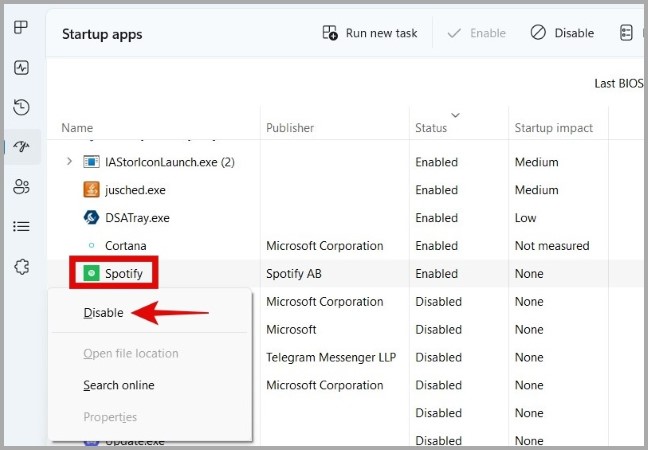648x450 pixels.
Task: Click the Medium impact for IAStorIconLaunch.exe
Action: tap(536, 162)
